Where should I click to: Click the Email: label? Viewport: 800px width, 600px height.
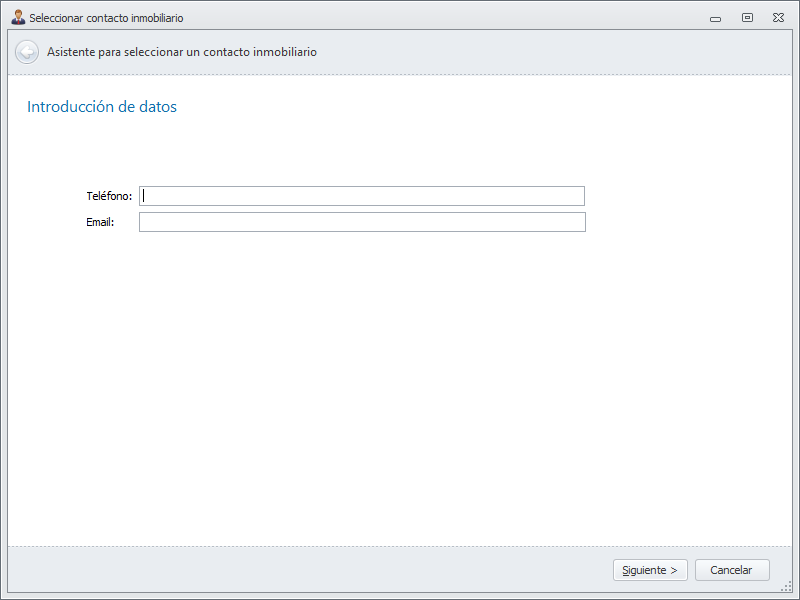point(100,222)
